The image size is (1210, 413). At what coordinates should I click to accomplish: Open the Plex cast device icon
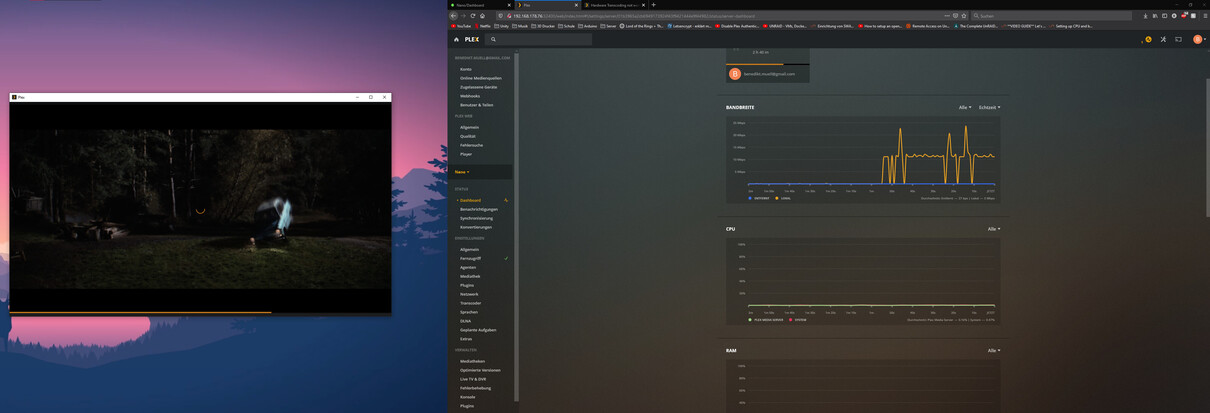(x=1178, y=39)
